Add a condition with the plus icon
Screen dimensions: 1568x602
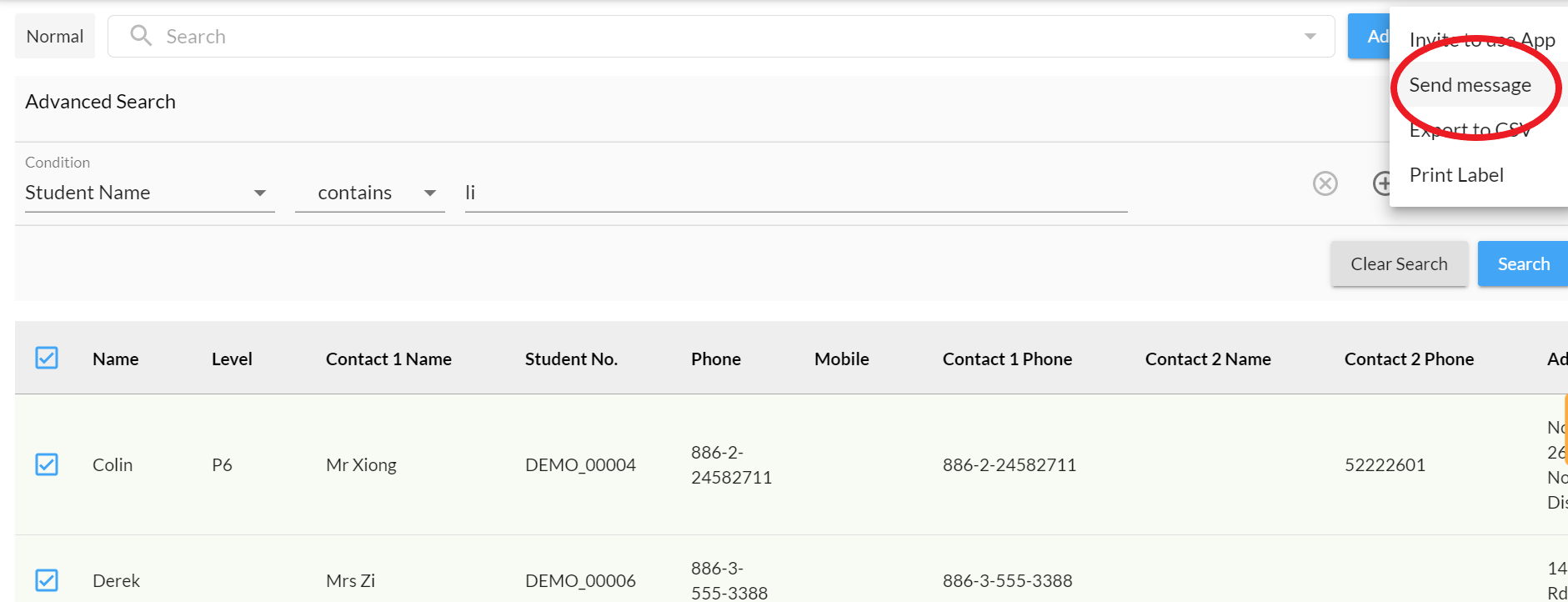[x=1382, y=183]
